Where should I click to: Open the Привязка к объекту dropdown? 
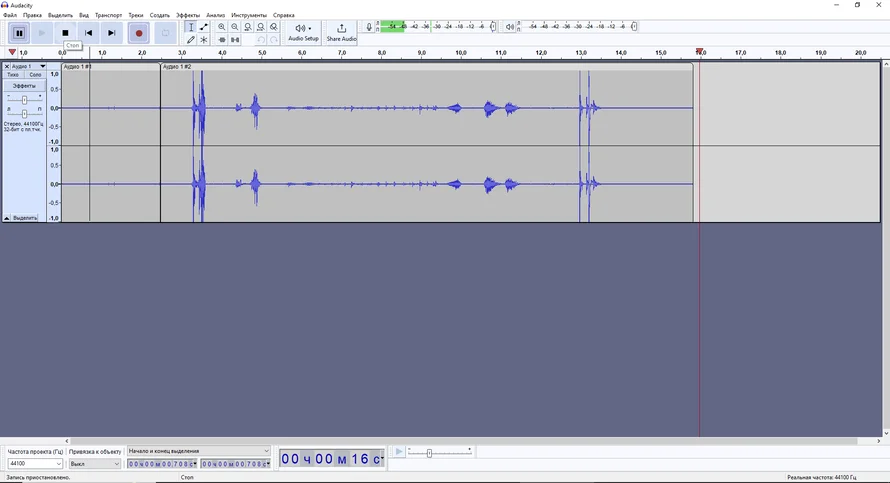(x=116, y=464)
